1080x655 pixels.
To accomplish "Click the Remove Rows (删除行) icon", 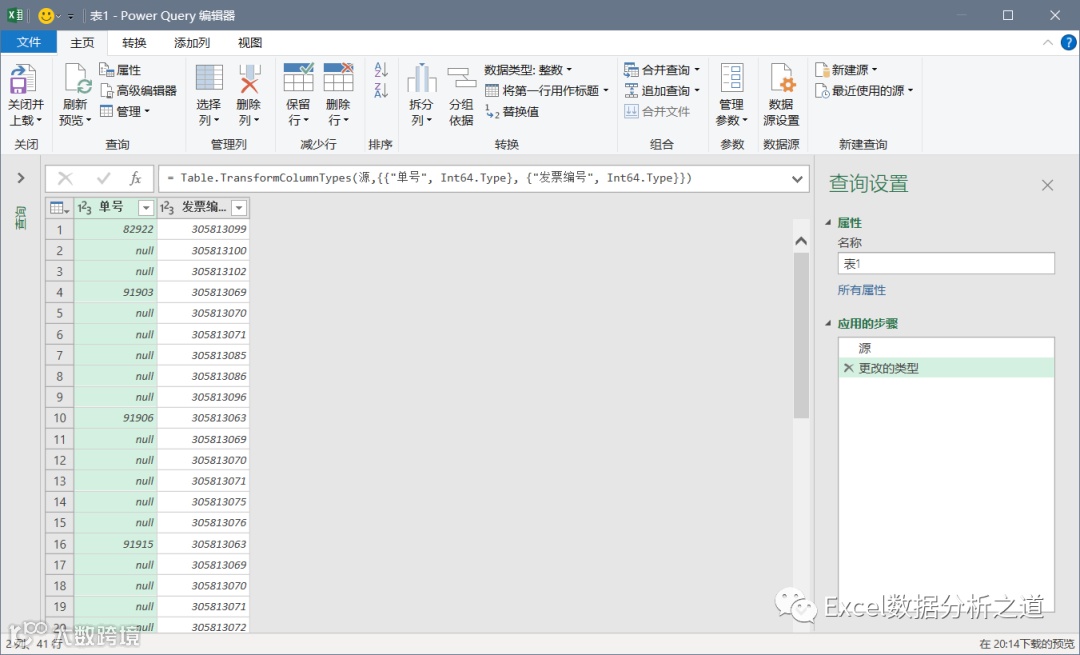I will (338, 77).
